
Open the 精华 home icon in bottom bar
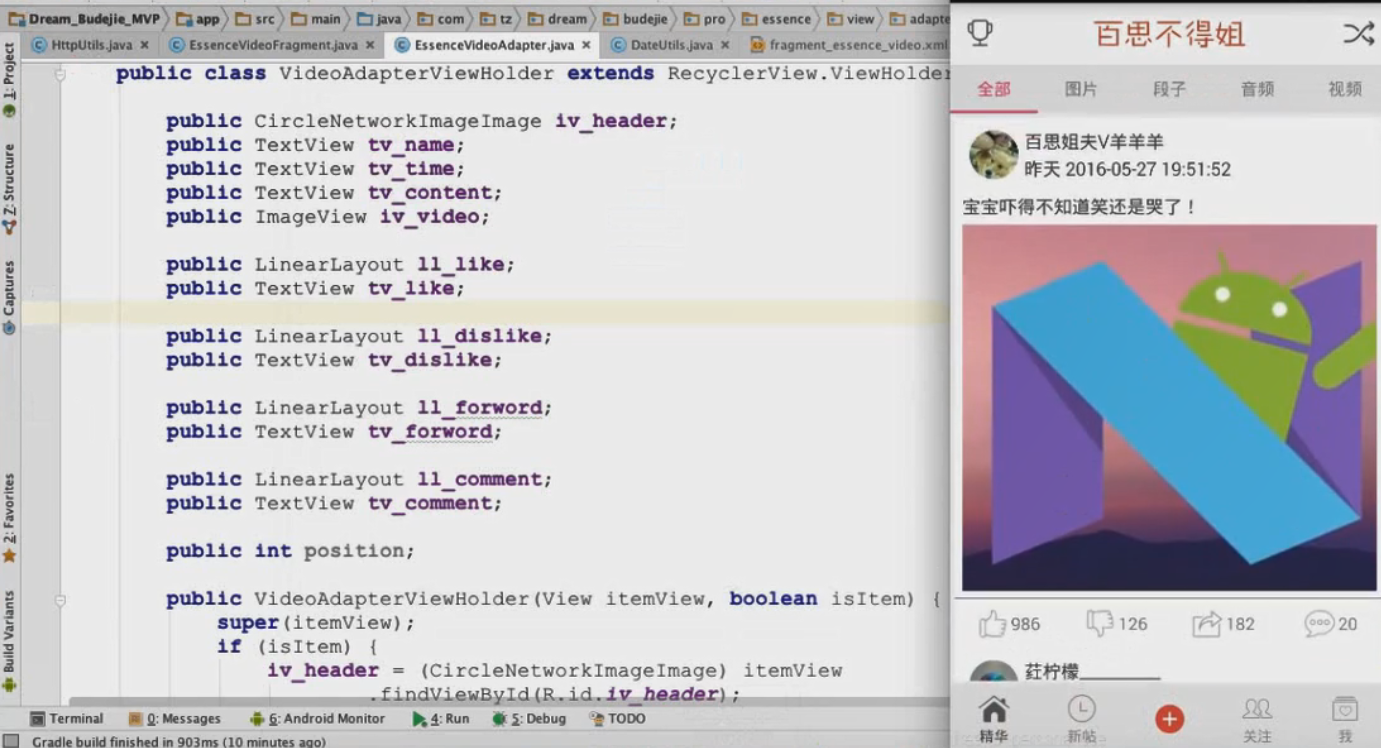coord(993,710)
